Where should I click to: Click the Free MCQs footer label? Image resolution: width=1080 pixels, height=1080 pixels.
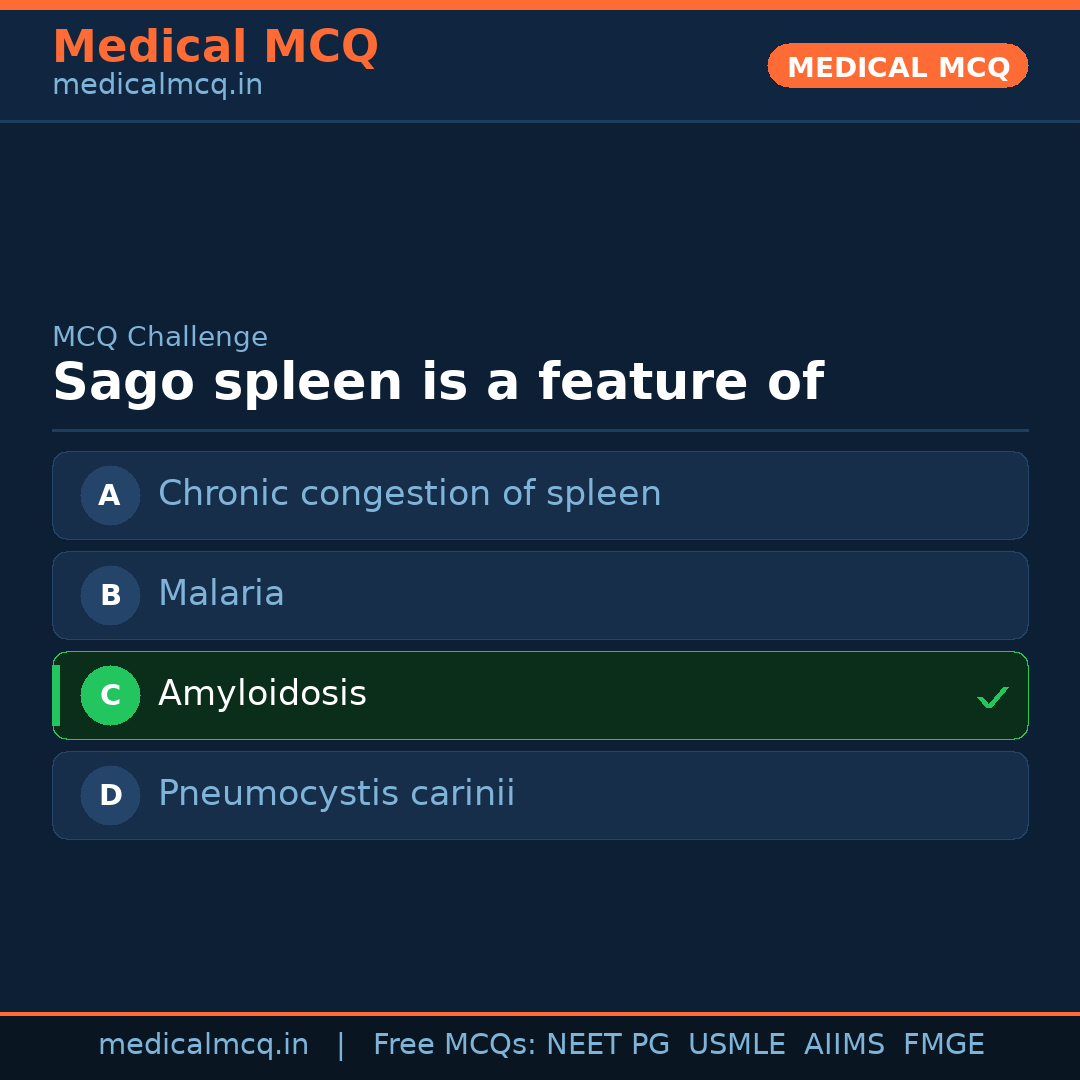pos(455,1045)
